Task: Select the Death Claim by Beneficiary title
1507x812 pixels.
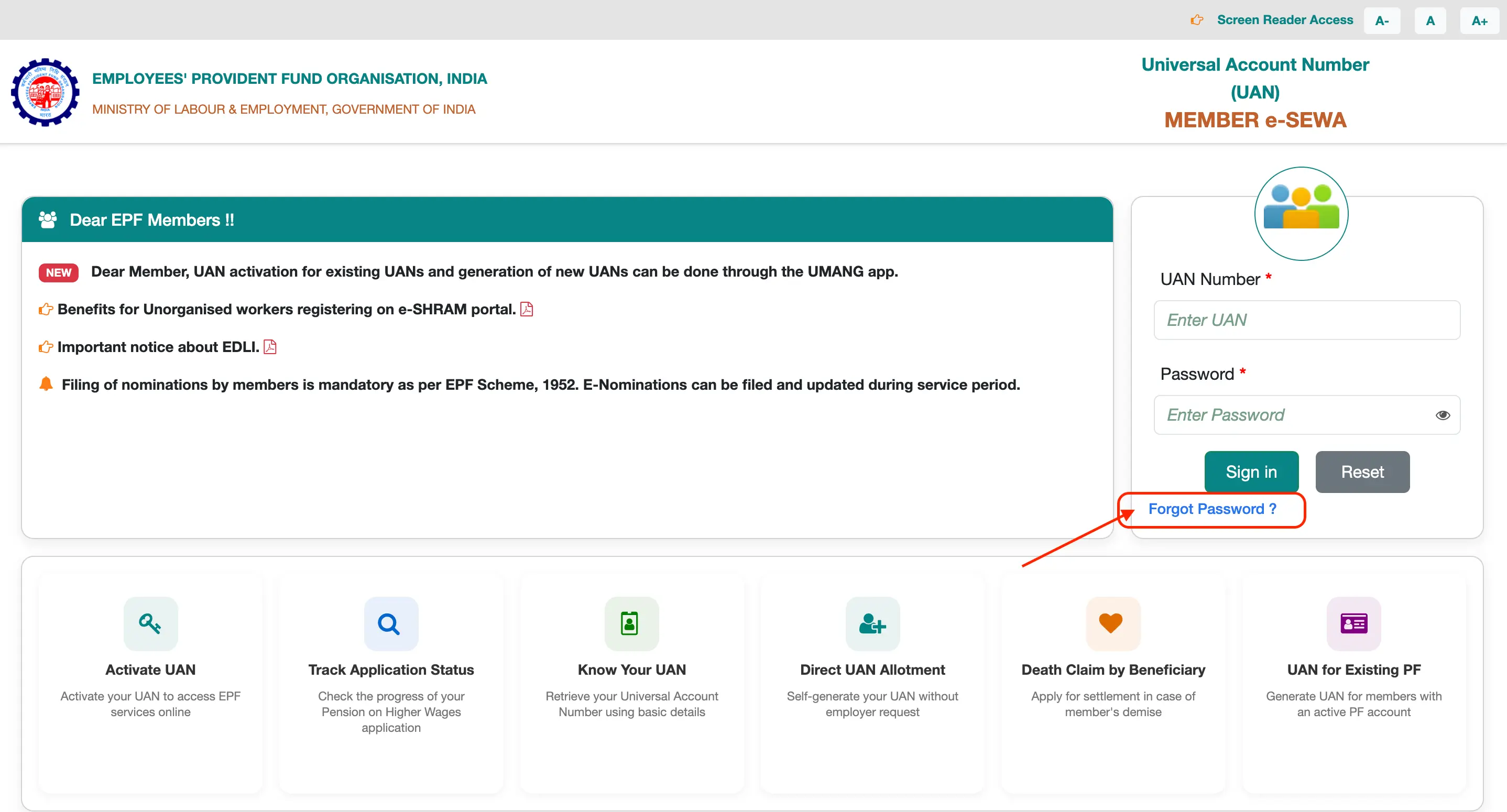Action: coord(1113,670)
